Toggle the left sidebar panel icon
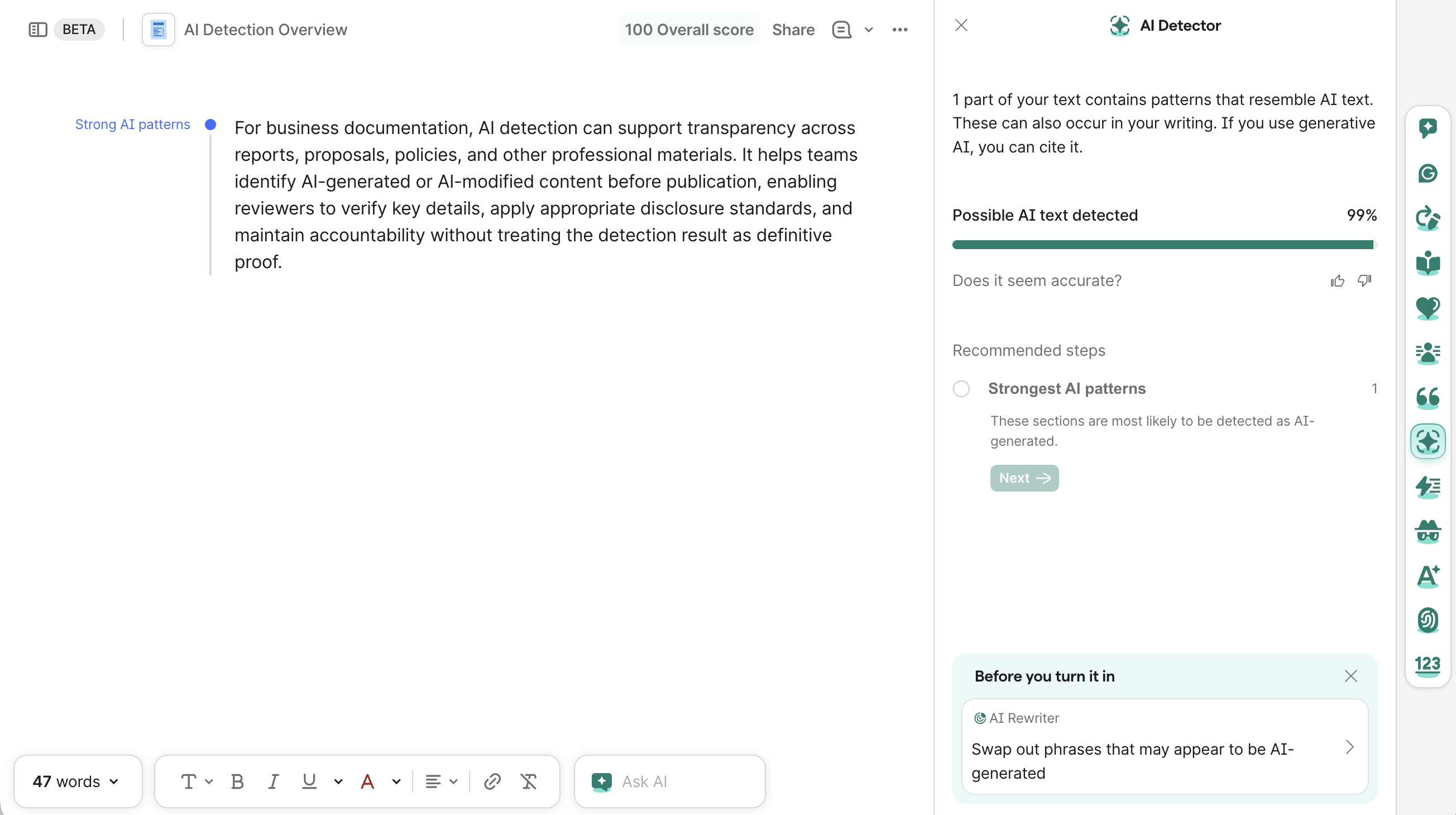 [x=38, y=30]
